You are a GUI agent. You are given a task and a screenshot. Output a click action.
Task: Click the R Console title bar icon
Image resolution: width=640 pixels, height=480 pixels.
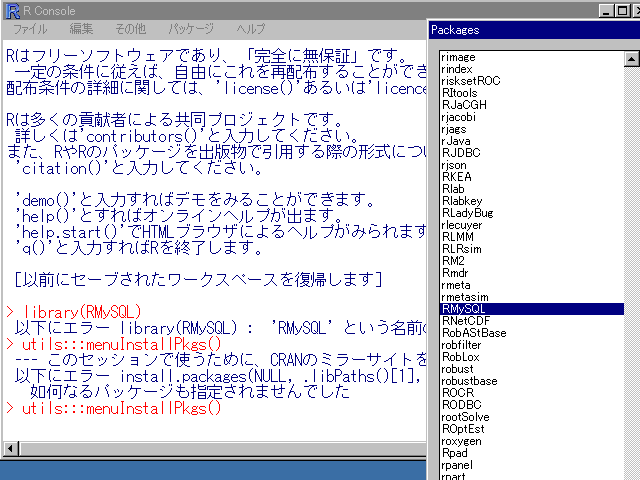13,11
